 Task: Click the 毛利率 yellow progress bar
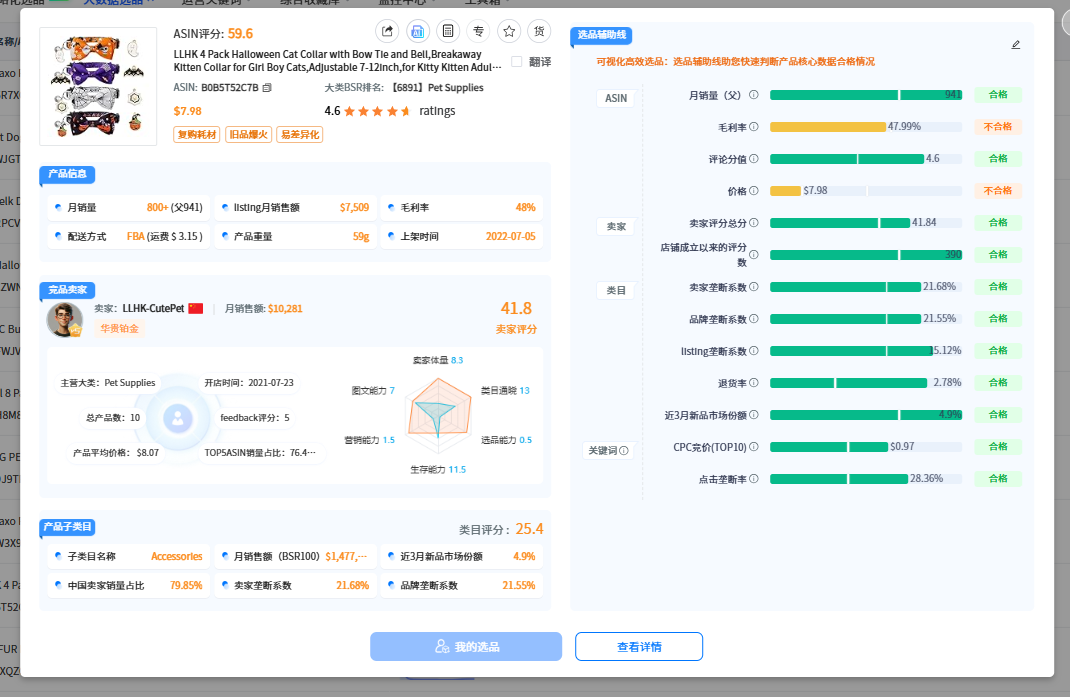coord(828,127)
